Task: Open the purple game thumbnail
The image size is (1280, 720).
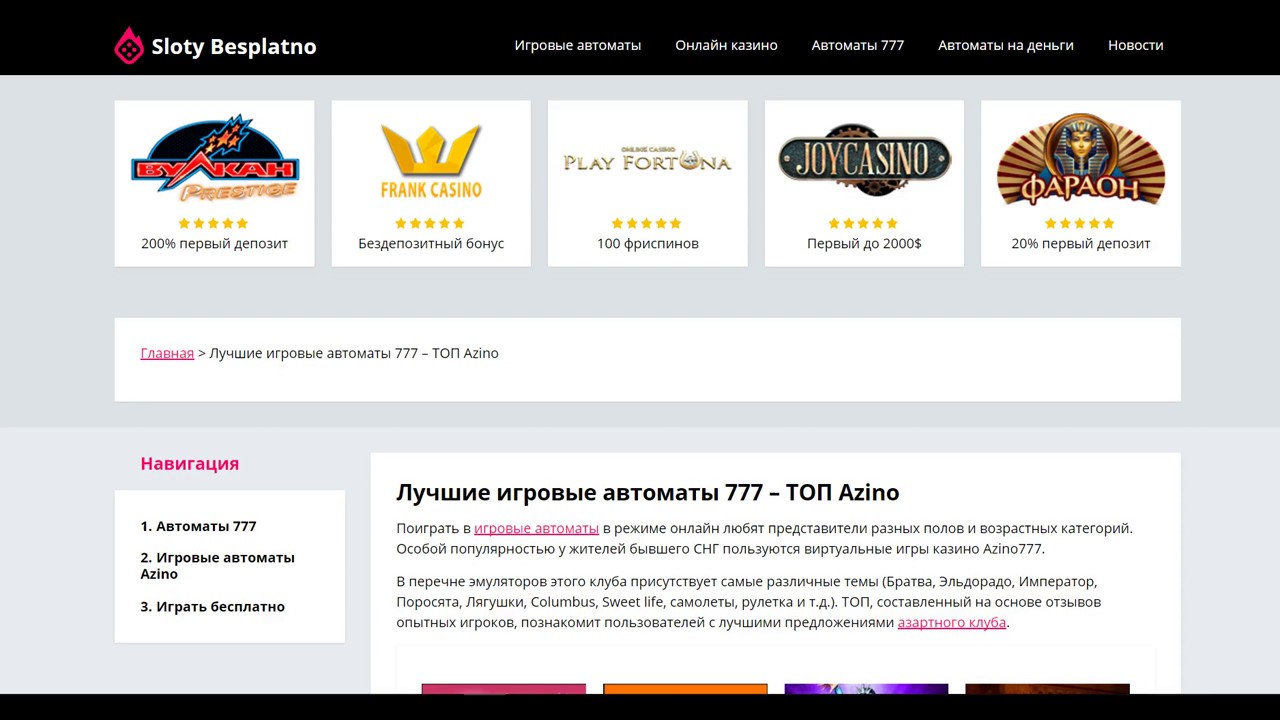Action: tap(866, 689)
